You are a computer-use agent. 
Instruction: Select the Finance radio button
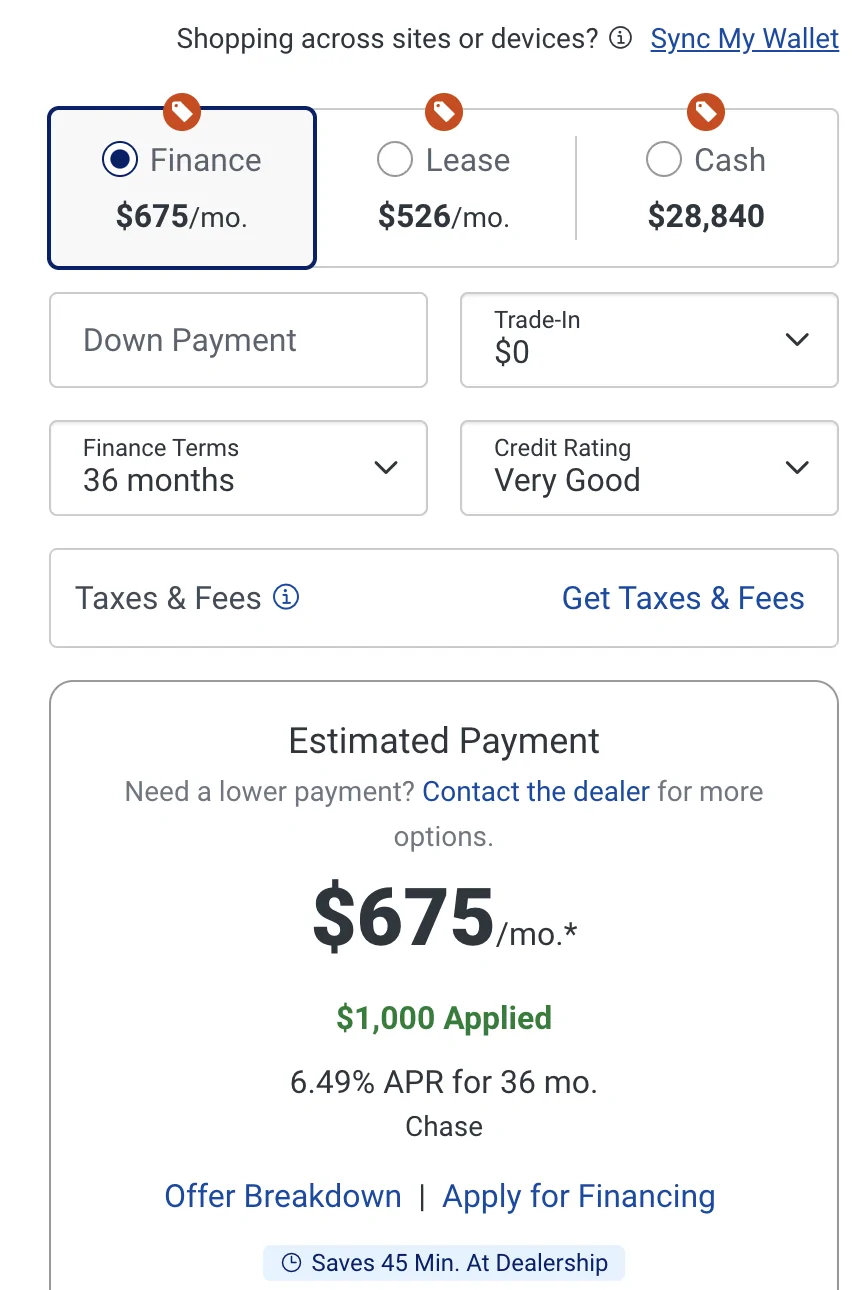(120, 160)
